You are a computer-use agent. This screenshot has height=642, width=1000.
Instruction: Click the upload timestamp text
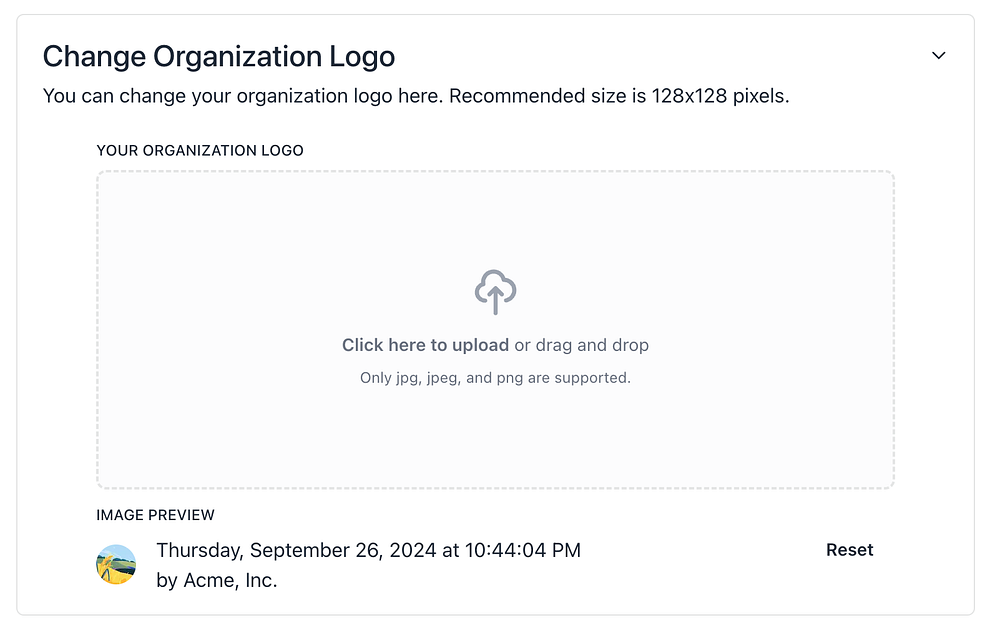[x=368, y=550]
